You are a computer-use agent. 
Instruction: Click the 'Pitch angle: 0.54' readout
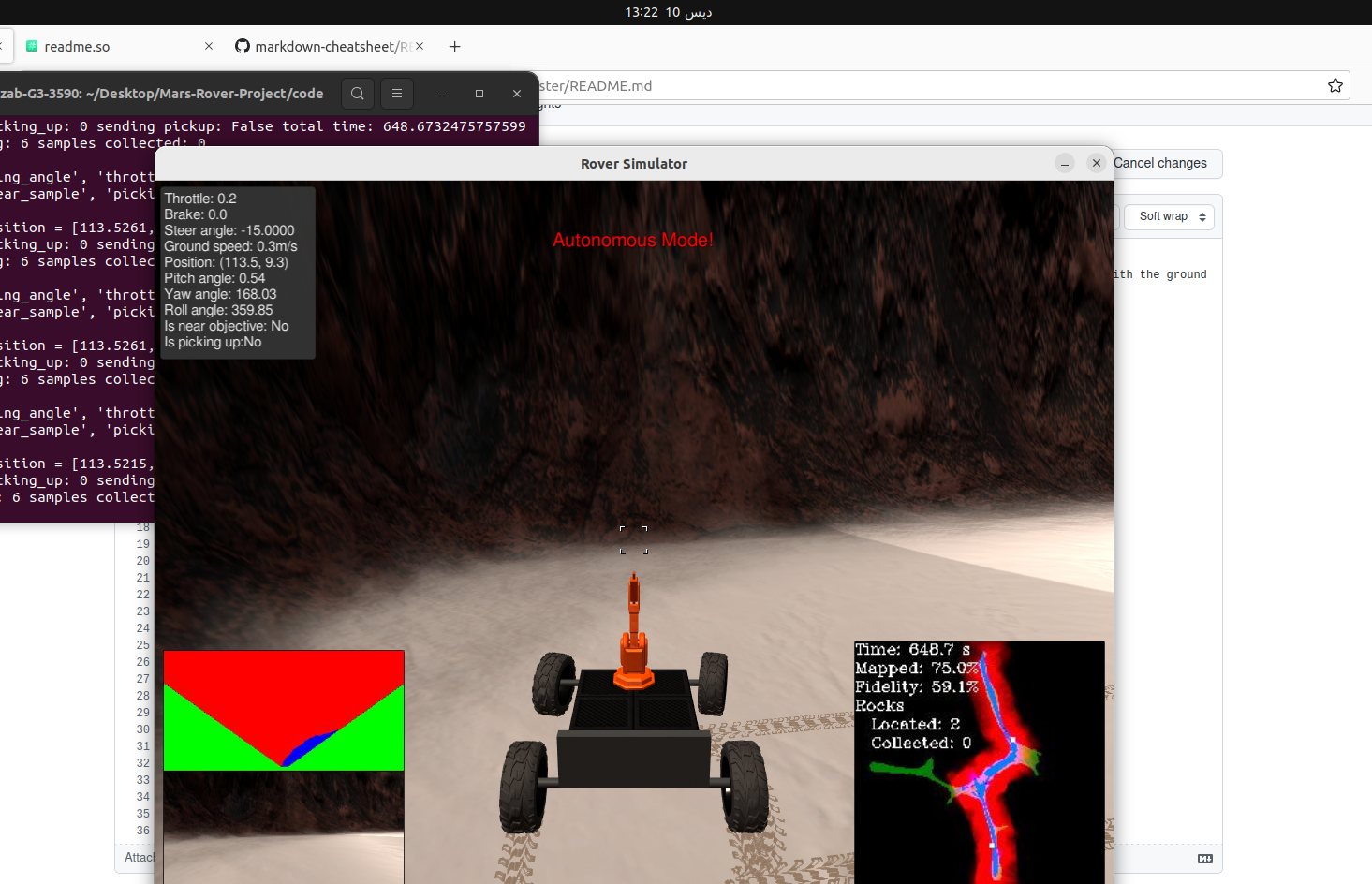point(214,278)
